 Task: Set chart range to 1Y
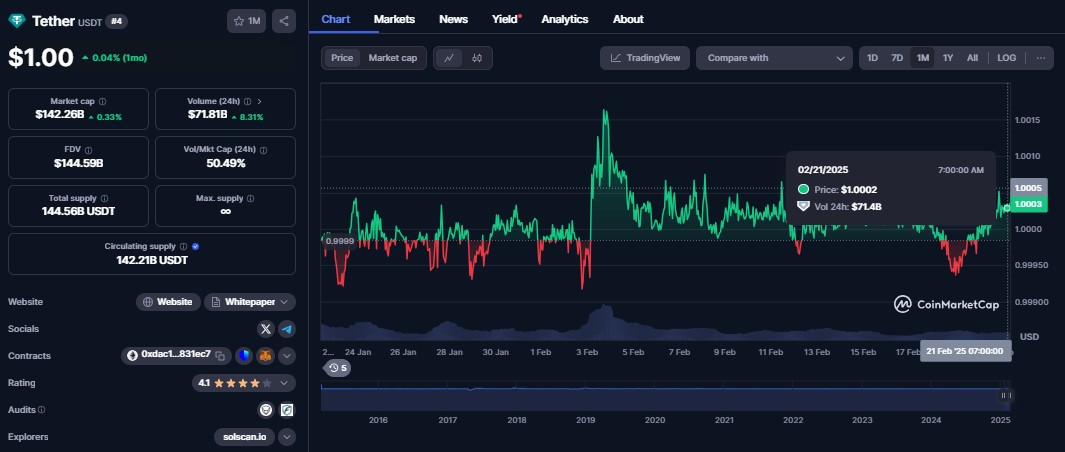click(x=947, y=58)
